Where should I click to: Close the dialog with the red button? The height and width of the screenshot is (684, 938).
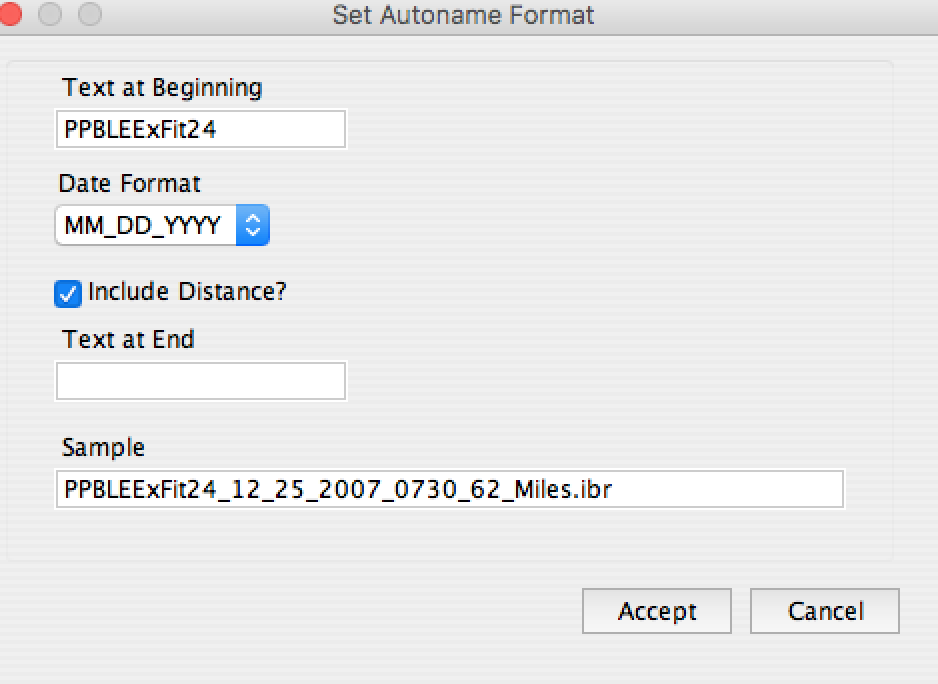coord(11,15)
